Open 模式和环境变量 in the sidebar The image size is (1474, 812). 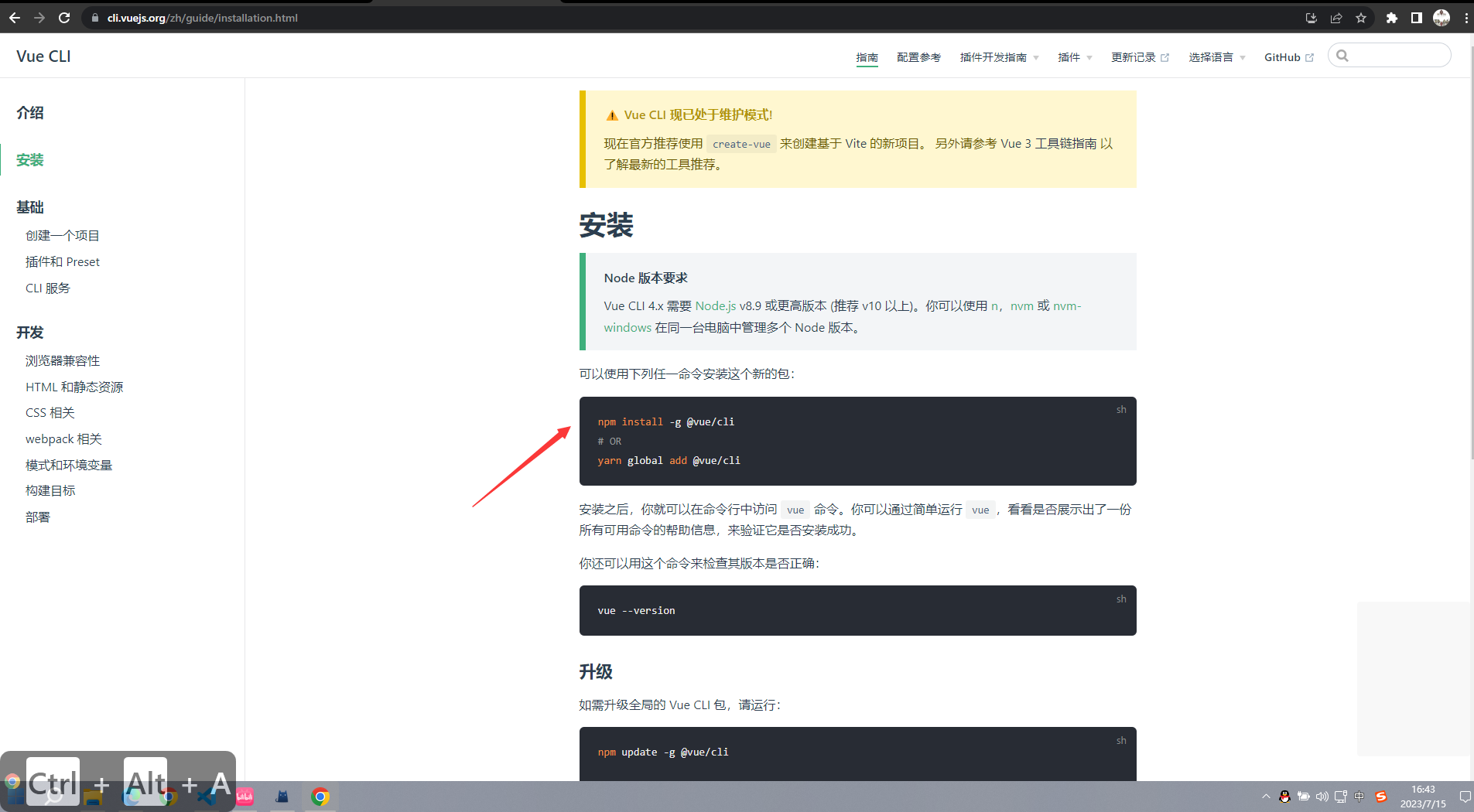click(69, 466)
